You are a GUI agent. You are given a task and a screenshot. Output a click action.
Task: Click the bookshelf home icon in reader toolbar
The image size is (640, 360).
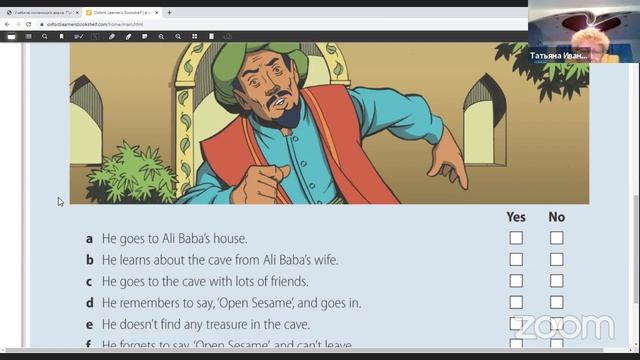11,37
